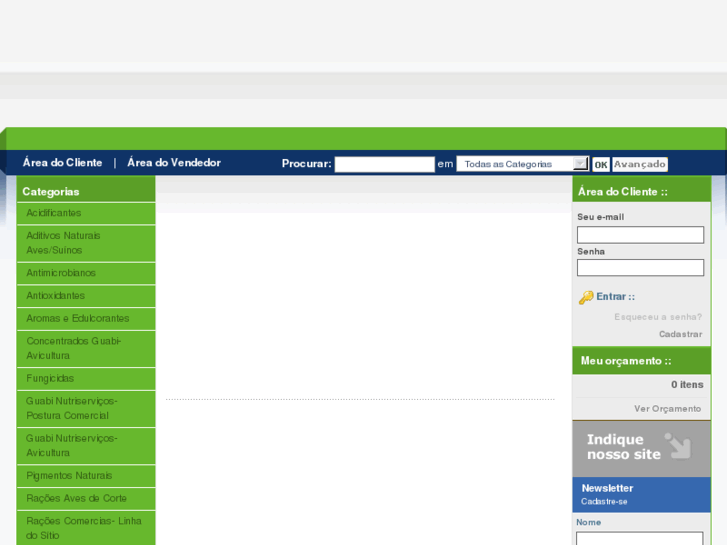Open the Todas as Categorias dropdown

click(523, 164)
